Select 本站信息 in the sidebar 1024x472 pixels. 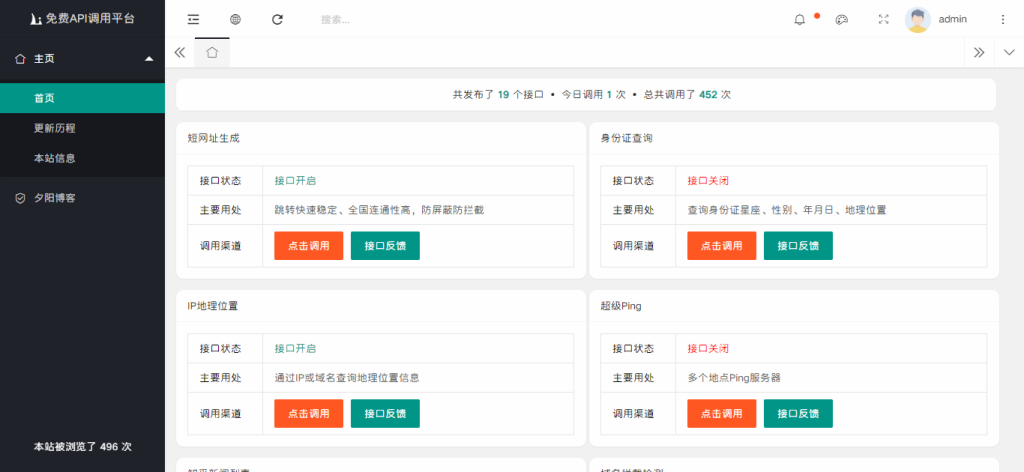(x=55, y=158)
